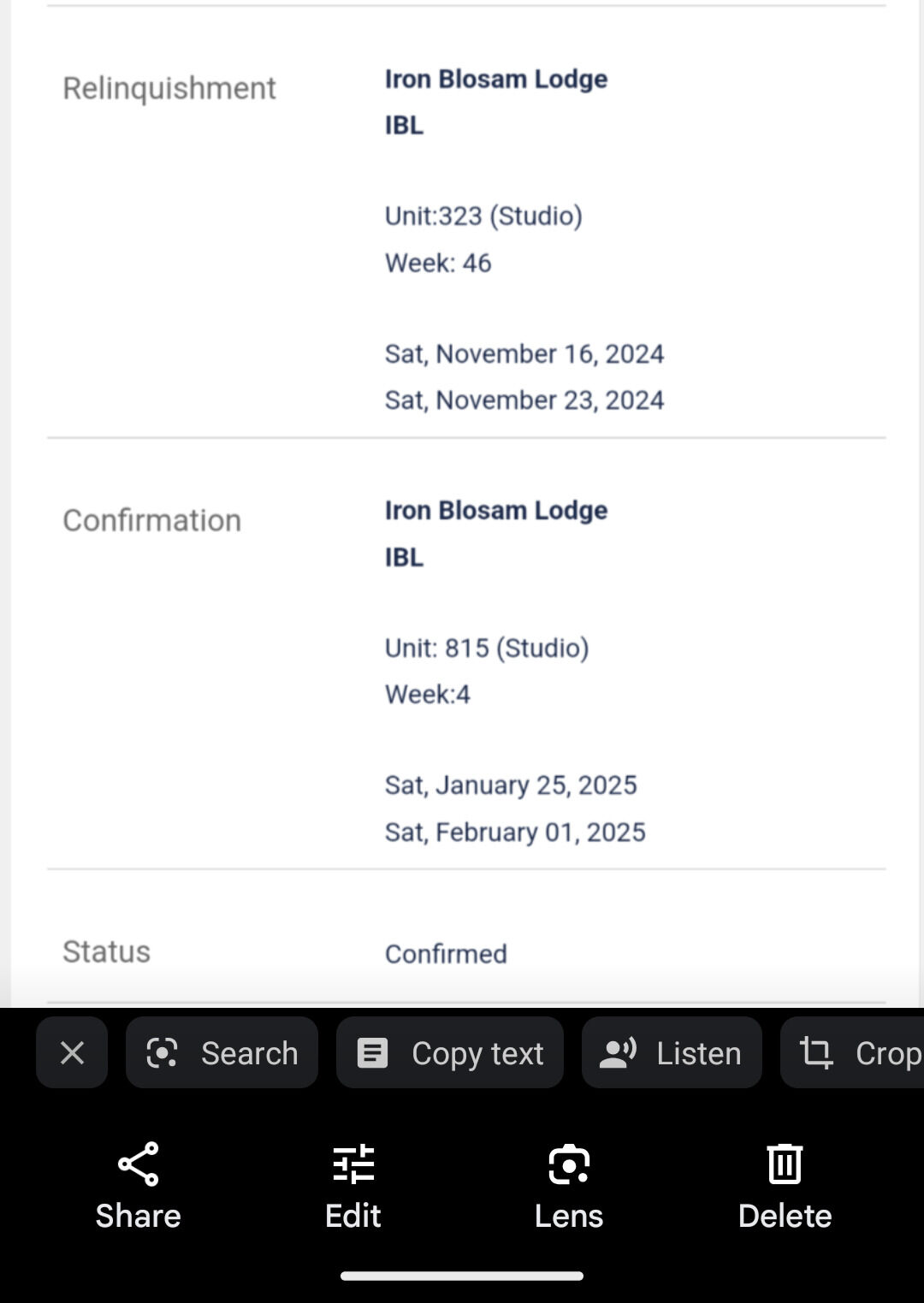
Task: Tap the Confirmation Iron Blosam Lodge title
Action: (496, 510)
